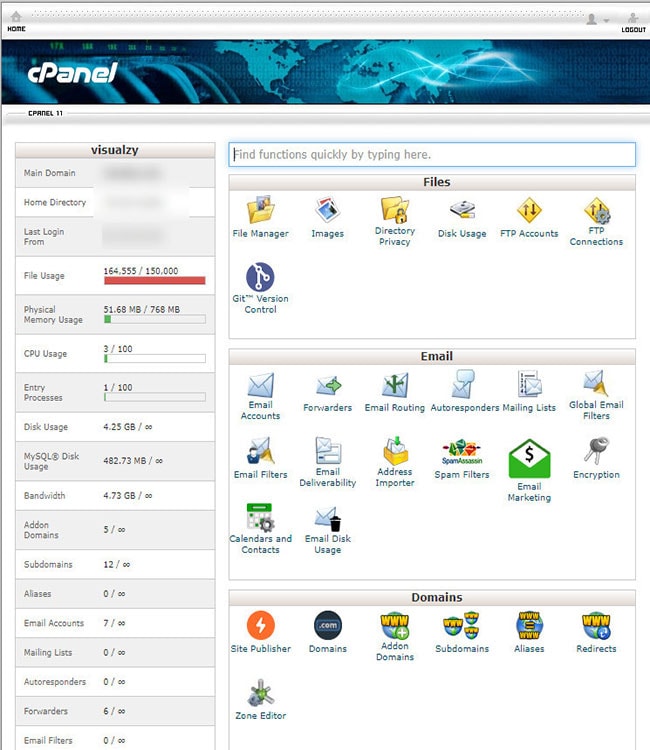Collapse the Email section header
650x750 pixels.
[432, 356]
